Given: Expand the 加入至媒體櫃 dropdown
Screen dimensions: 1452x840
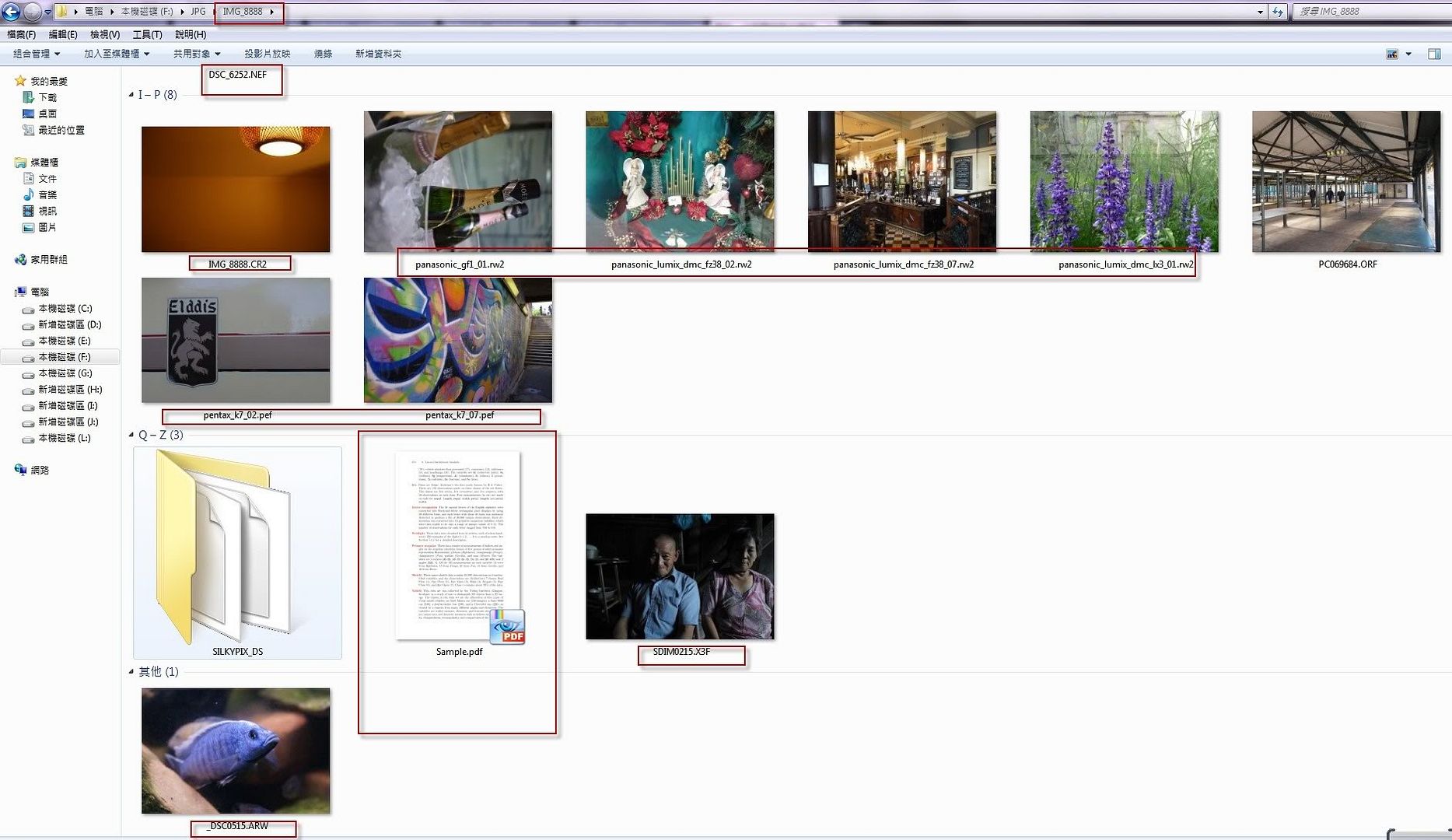Looking at the screenshot, I should pos(117,54).
